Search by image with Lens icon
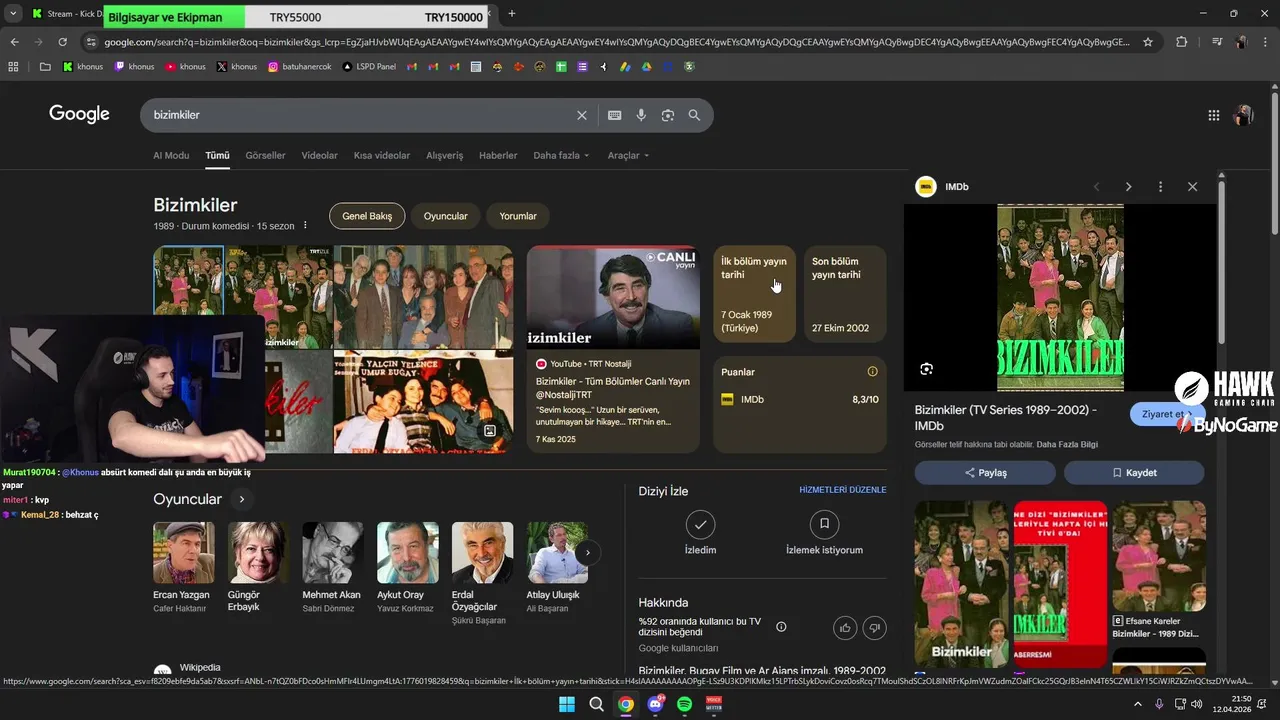1280x720 pixels. (668, 115)
